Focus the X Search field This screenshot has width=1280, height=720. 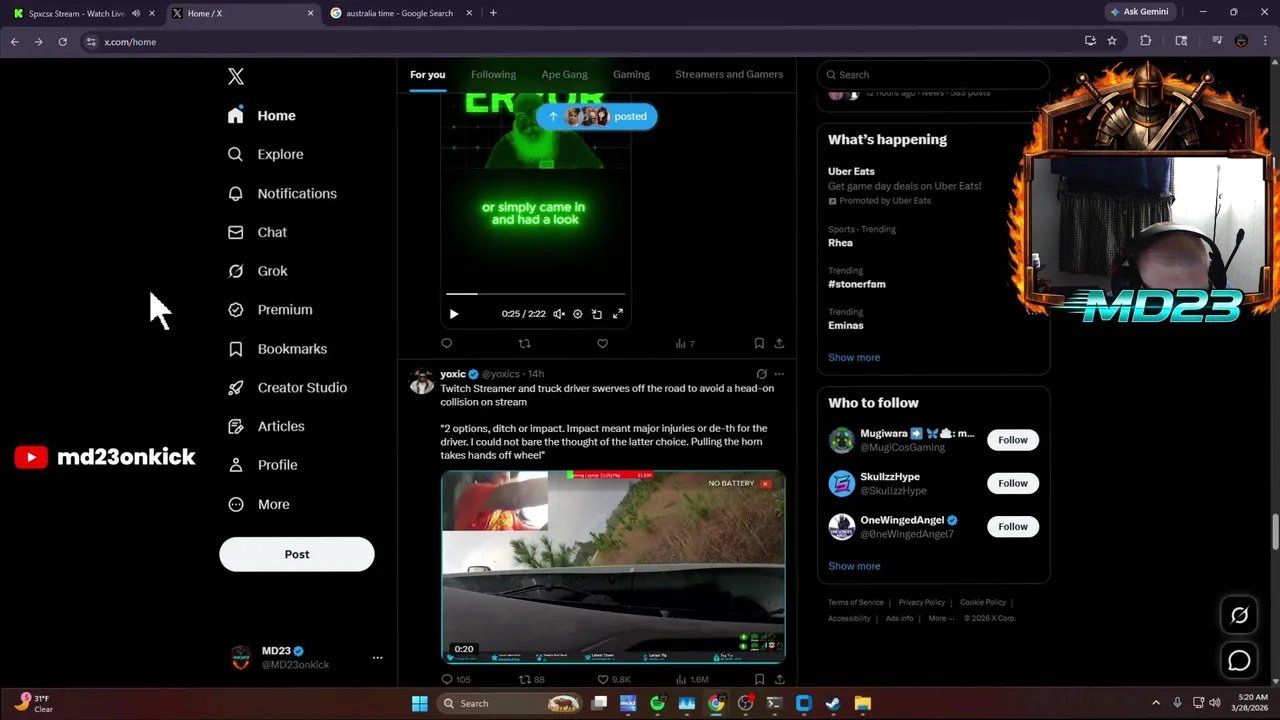point(933,75)
